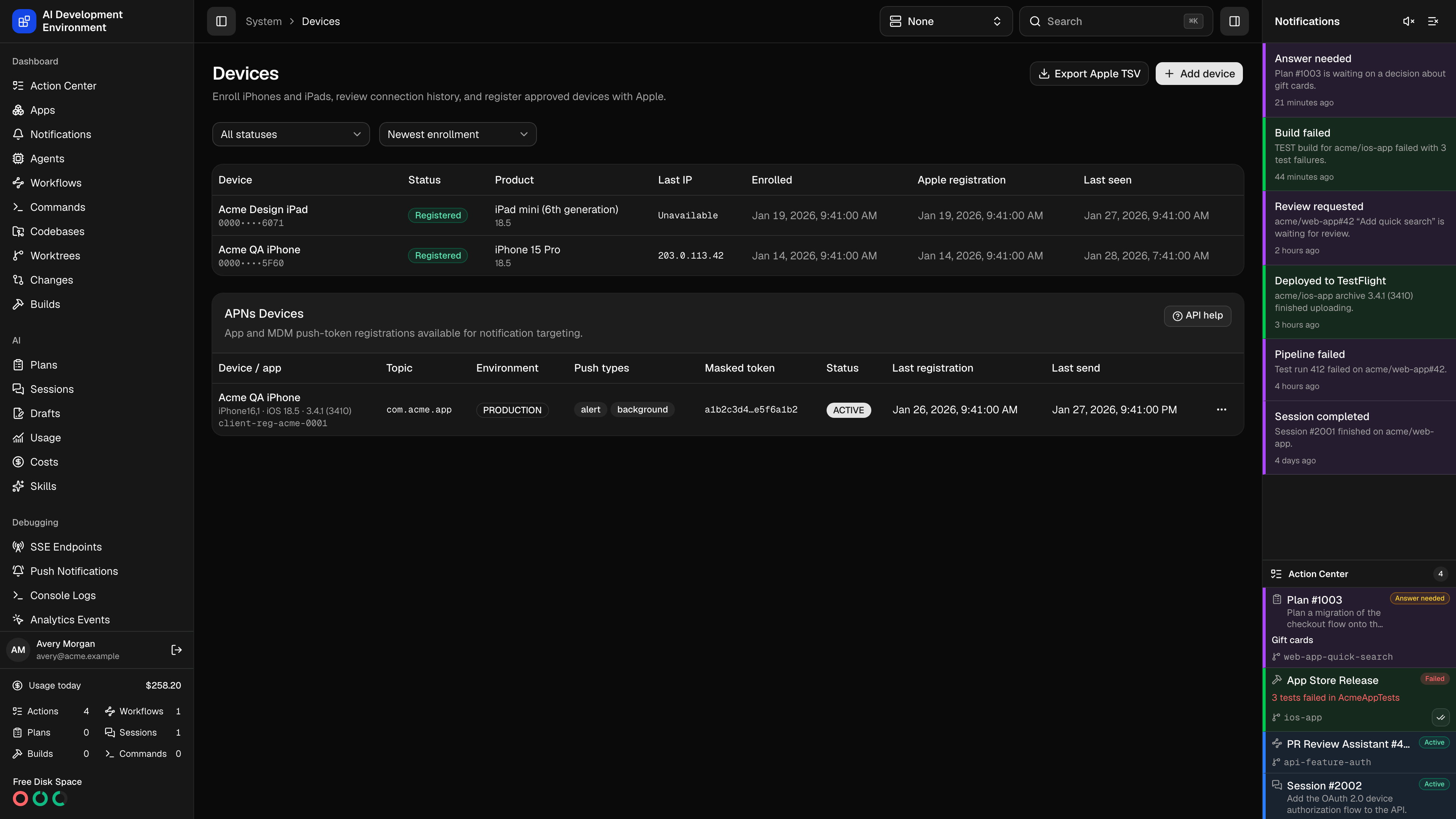The width and height of the screenshot is (1456, 819).
Task: Open Analytics Events
Action: click(97, 620)
